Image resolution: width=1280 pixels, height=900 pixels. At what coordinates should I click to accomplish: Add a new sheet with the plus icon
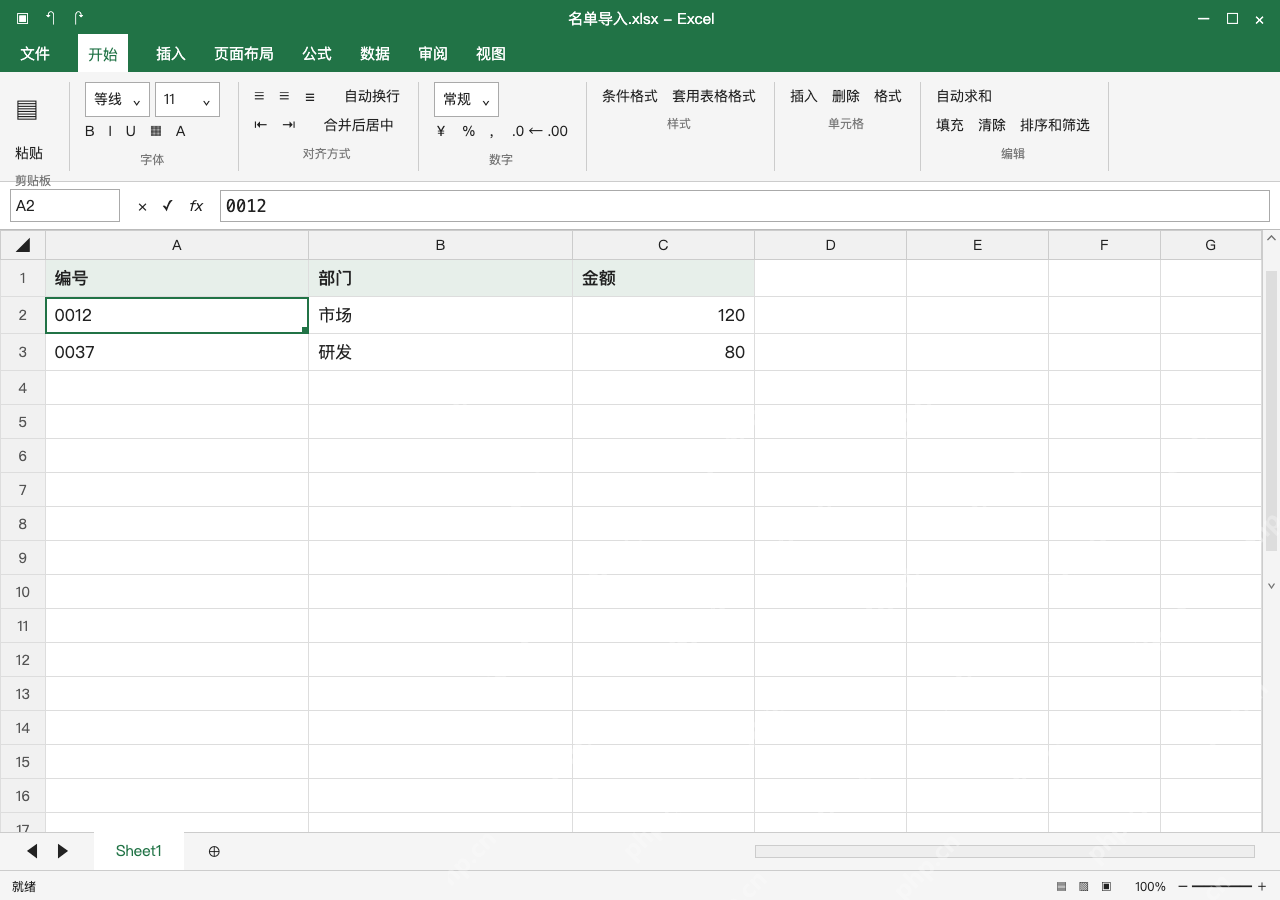[x=214, y=851]
